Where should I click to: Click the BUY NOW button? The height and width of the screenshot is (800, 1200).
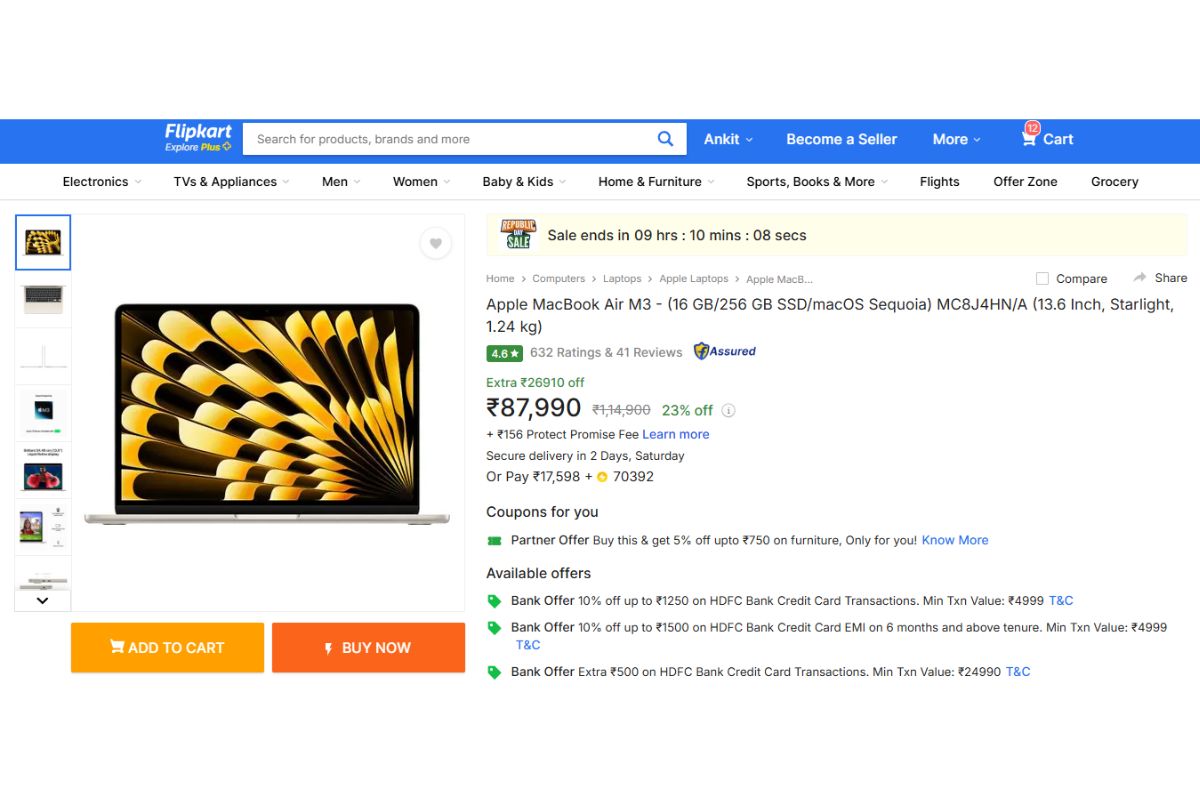click(368, 647)
